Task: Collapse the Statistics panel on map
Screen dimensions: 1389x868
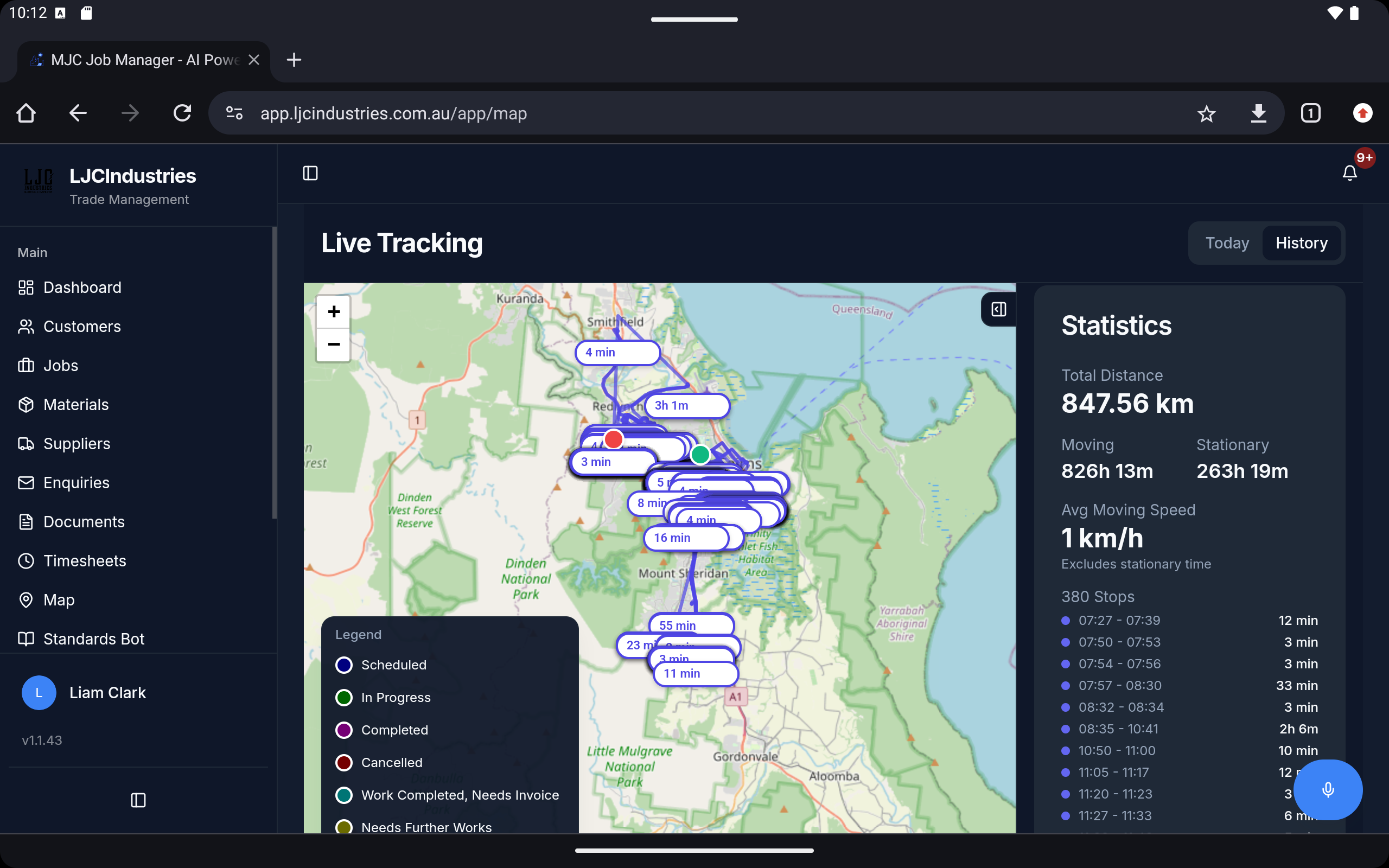Action: coord(998,309)
